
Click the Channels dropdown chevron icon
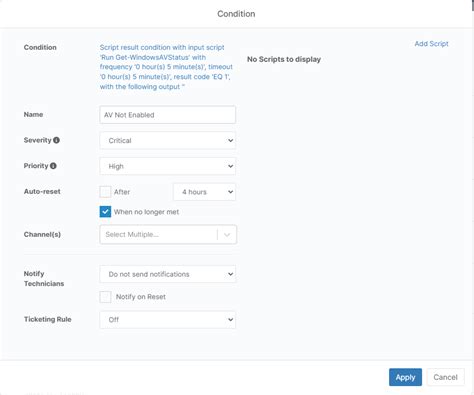[x=227, y=235]
